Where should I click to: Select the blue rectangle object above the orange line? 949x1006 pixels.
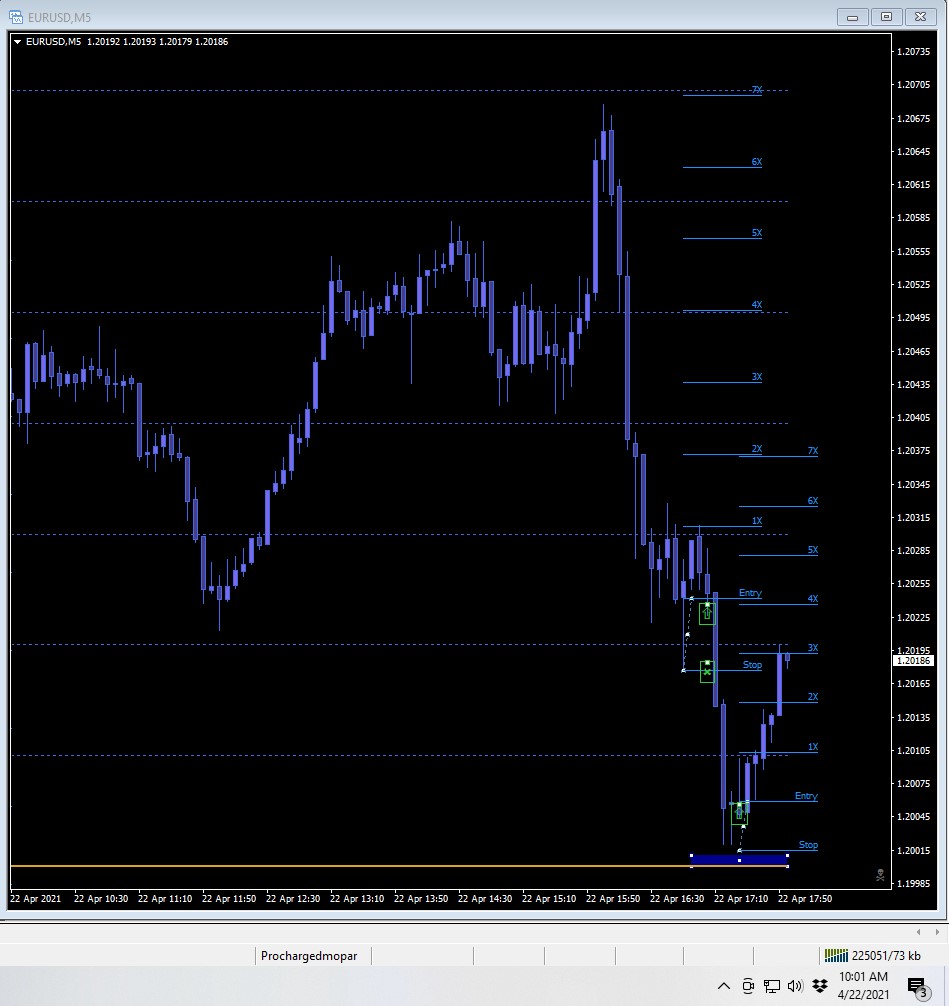pos(738,858)
